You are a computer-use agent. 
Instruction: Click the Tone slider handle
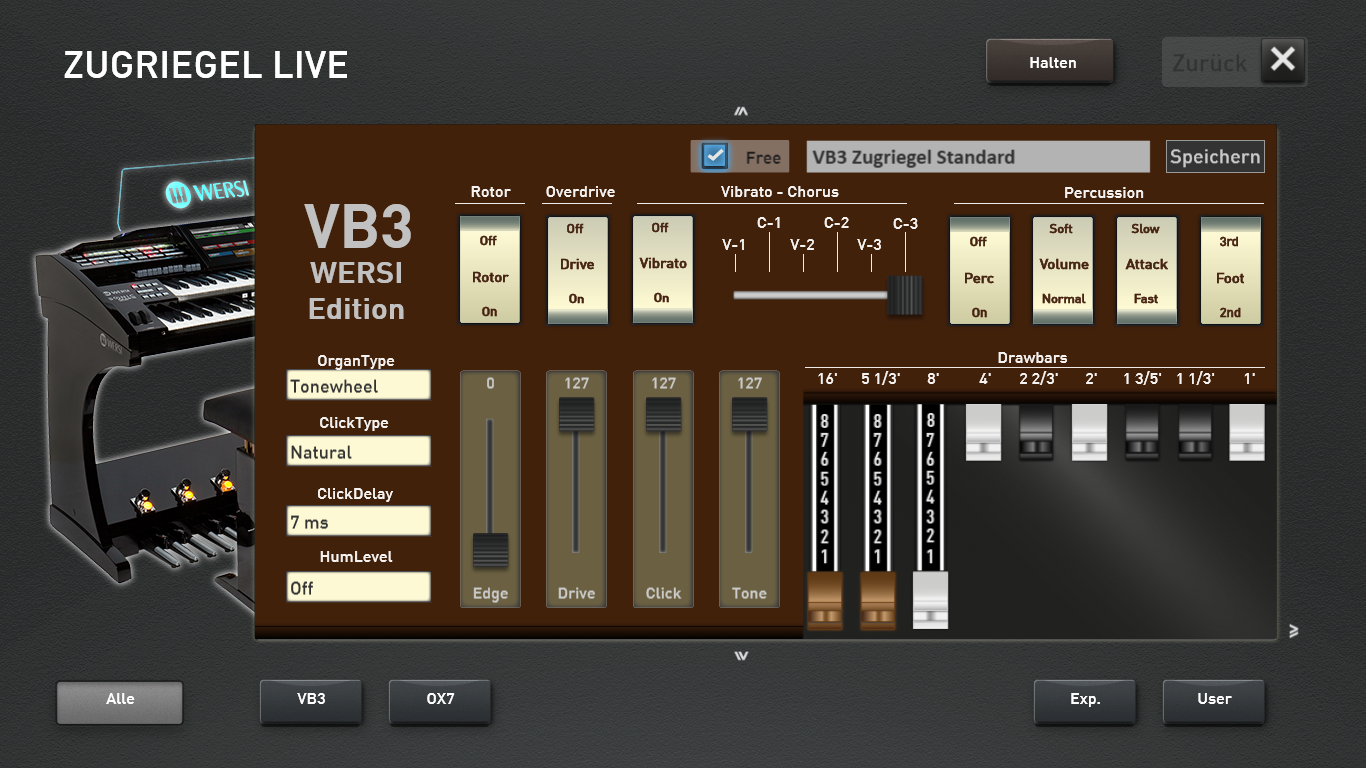point(749,415)
